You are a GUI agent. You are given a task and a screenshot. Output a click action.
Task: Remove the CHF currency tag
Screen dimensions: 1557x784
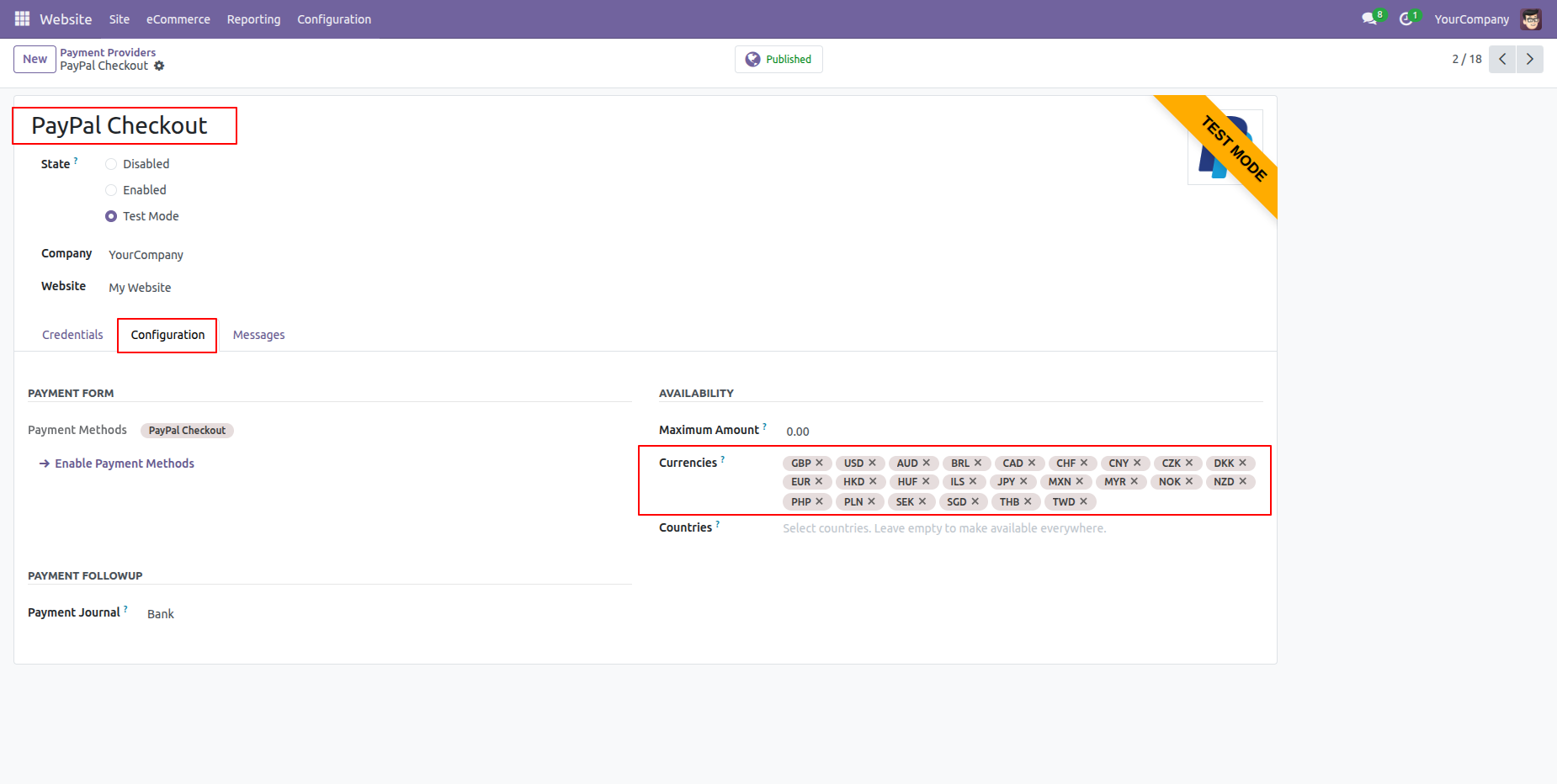click(x=1084, y=463)
